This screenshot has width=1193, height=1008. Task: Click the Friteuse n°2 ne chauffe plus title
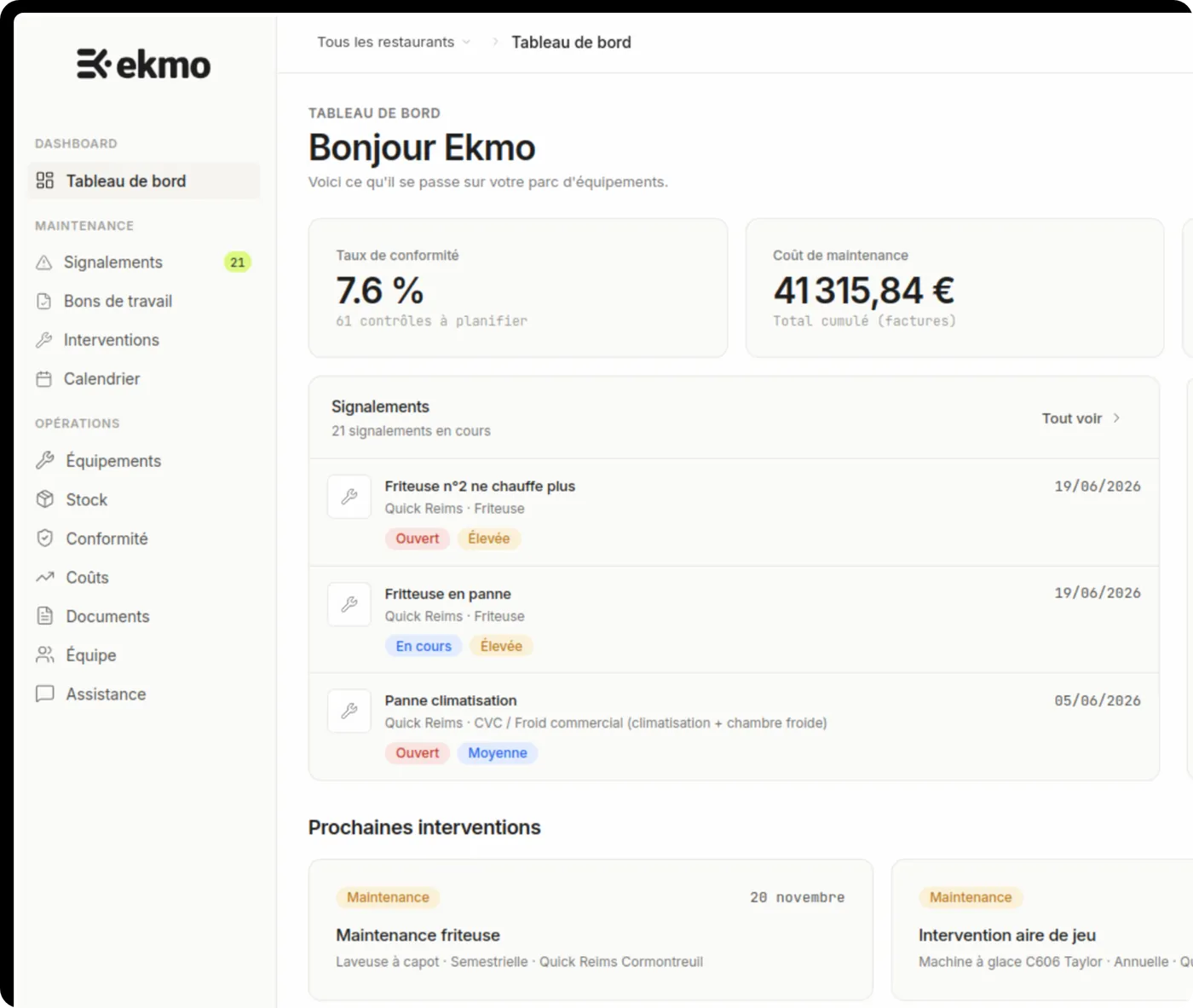[x=480, y=486]
